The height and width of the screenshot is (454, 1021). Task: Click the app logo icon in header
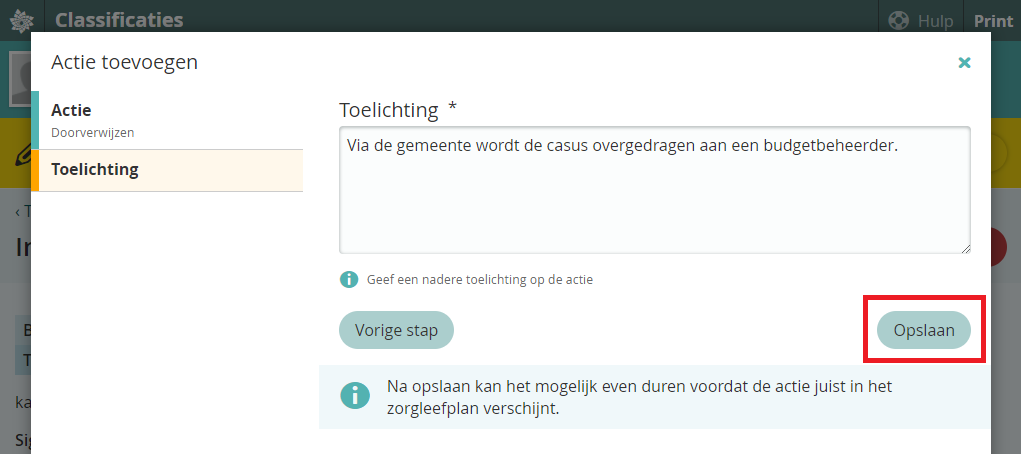(x=21, y=20)
